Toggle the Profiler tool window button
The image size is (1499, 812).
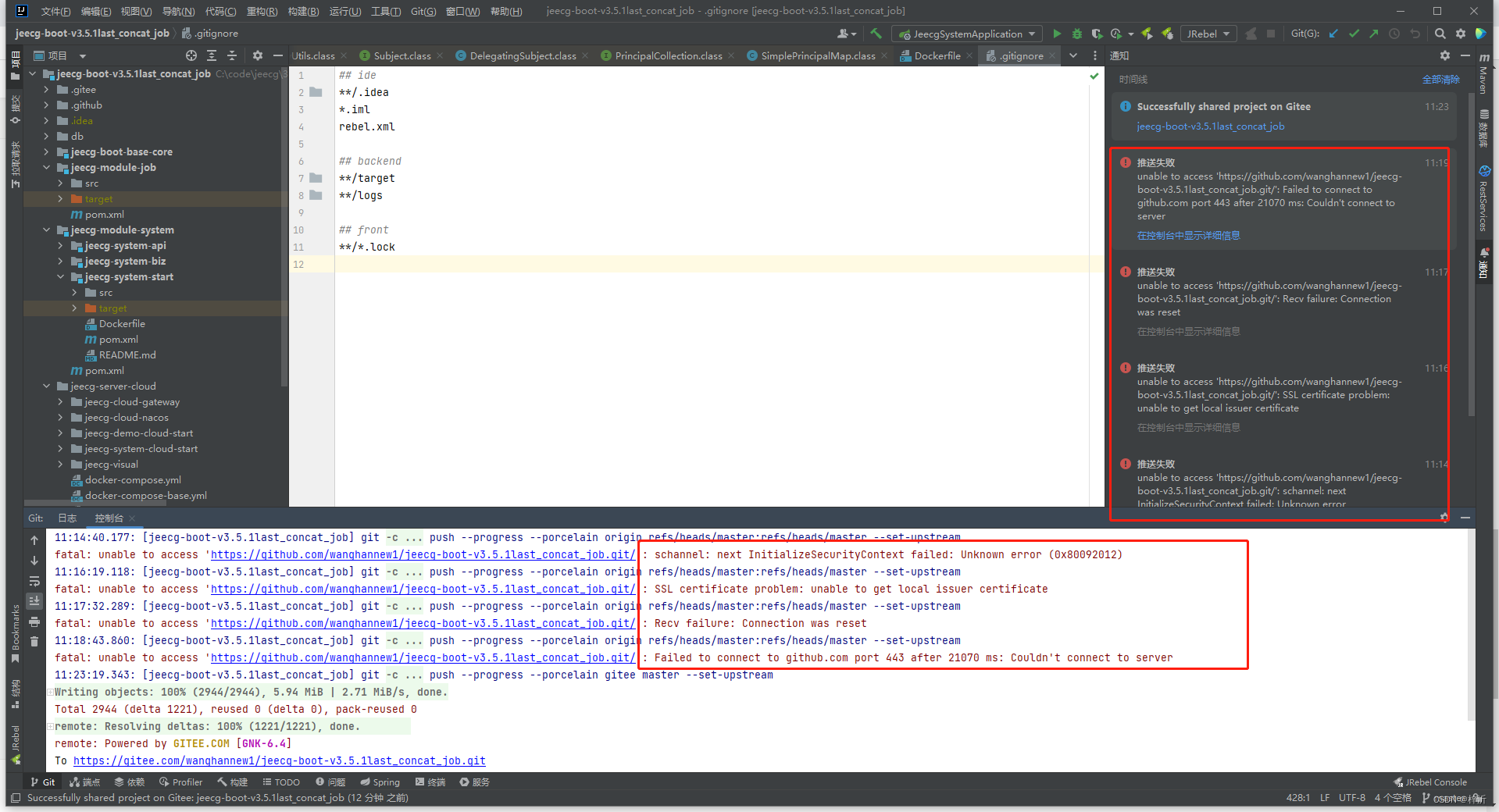pos(180,782)
